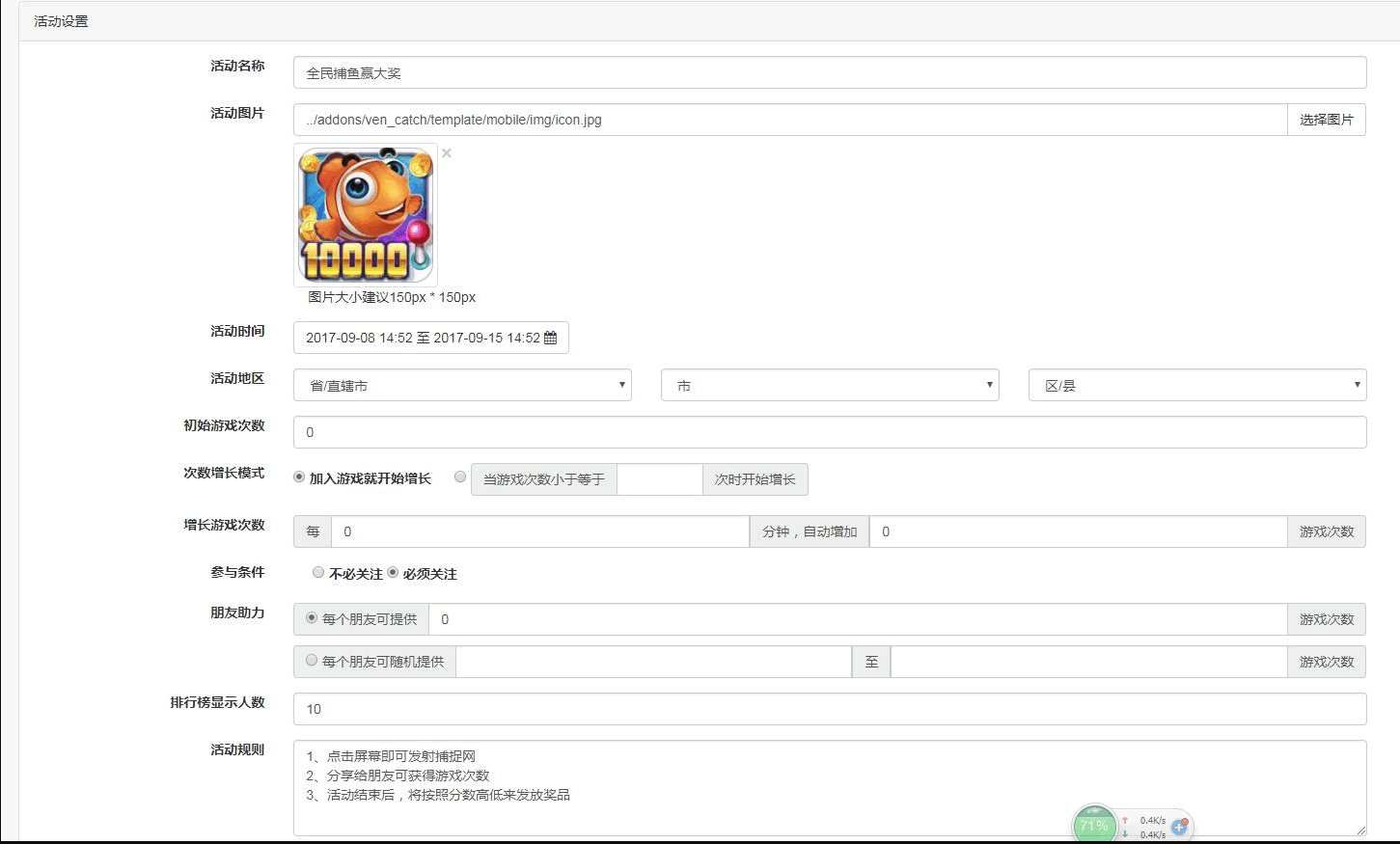Expand the 区/县 district dropdown
Image resolution: width=1400 pixels, height=844 pixels.
pyautogui.click(x=1197, y=386)
